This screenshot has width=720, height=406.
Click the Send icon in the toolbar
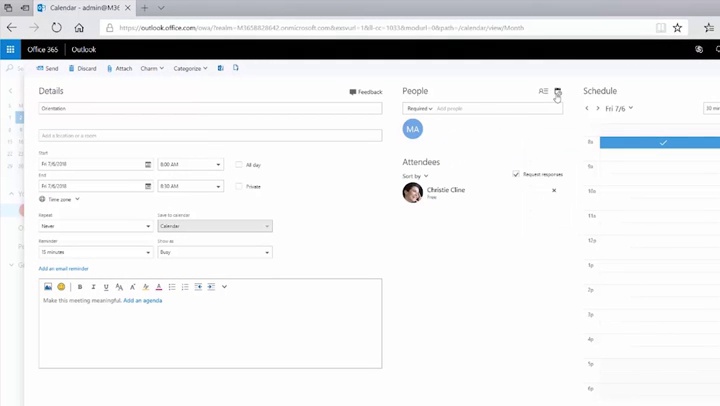click(40, 68)
